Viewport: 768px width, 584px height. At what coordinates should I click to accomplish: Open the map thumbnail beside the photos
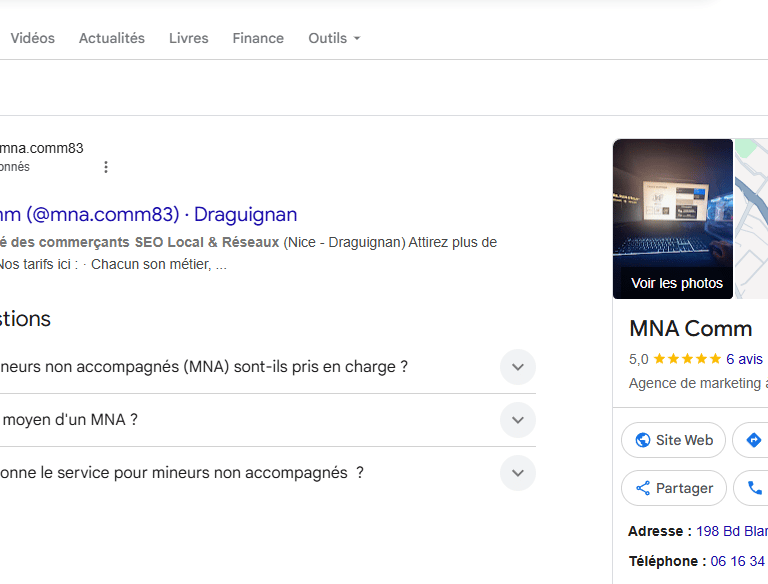point(751,219)
